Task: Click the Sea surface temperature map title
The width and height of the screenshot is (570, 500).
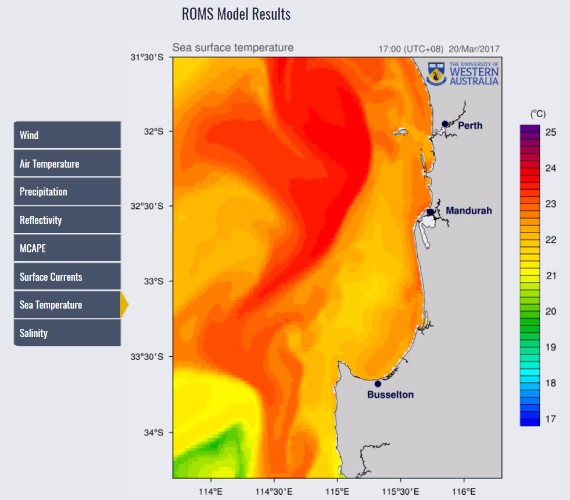Action: tap(233, 48)
